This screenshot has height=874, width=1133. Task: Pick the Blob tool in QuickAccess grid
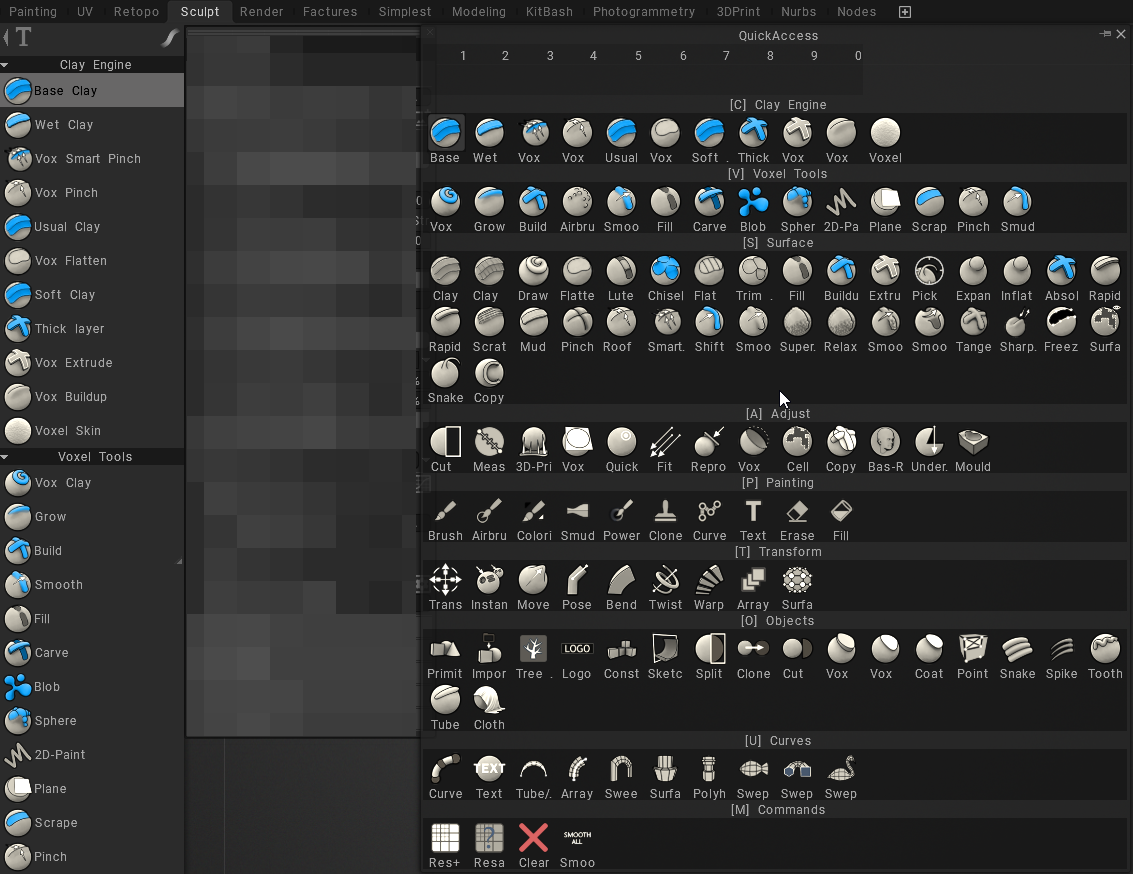[753, 203]
